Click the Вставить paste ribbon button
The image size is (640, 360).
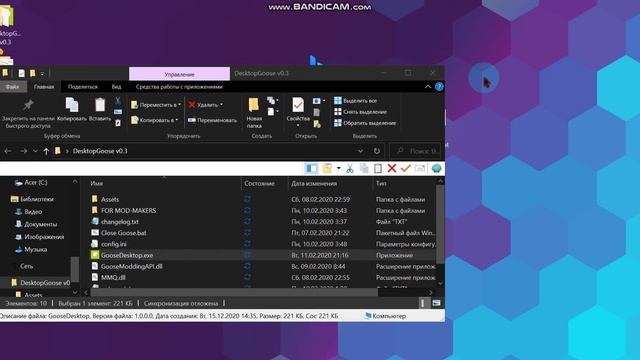[x=100, y=109]
